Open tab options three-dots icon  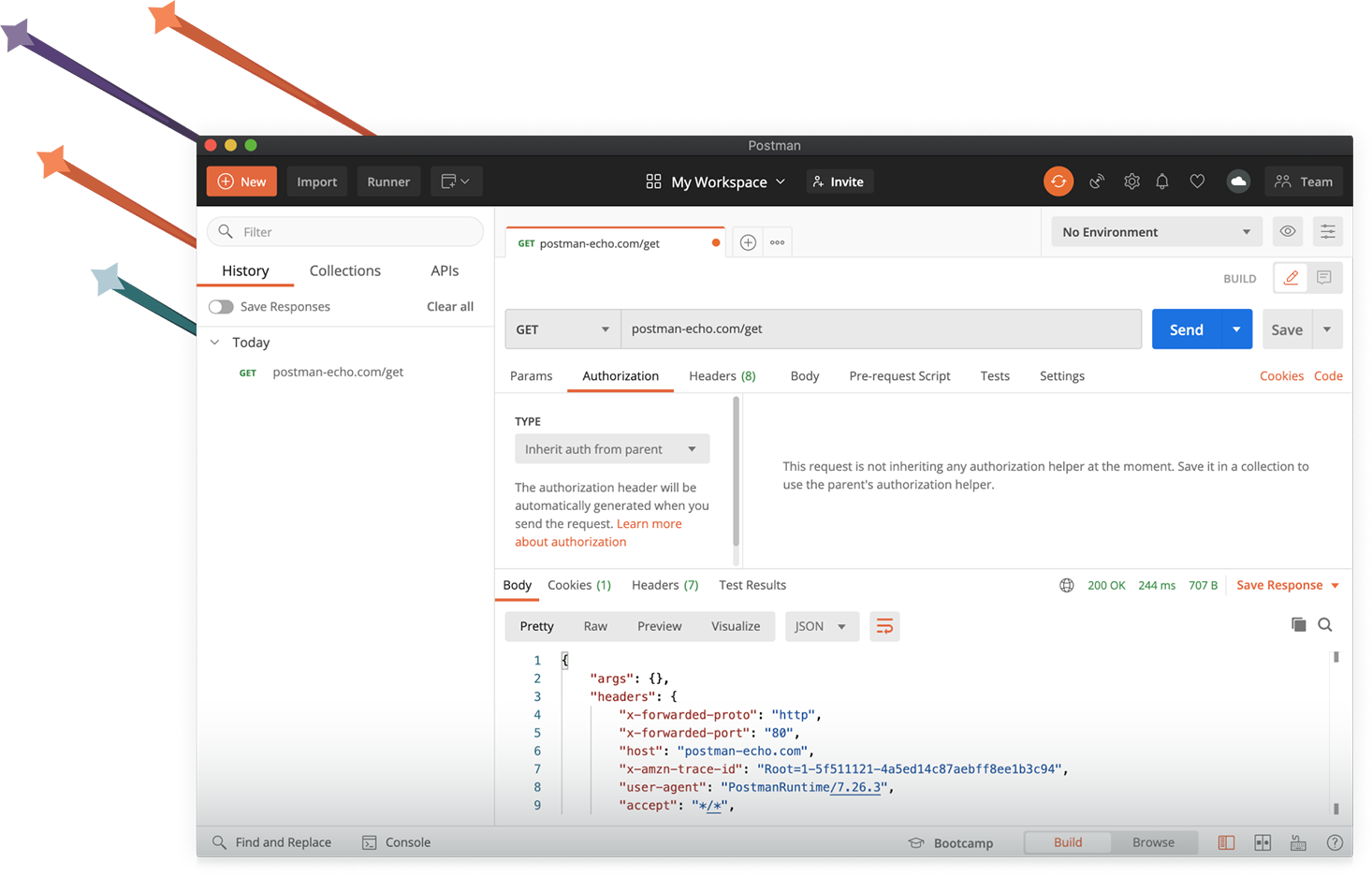778,242
